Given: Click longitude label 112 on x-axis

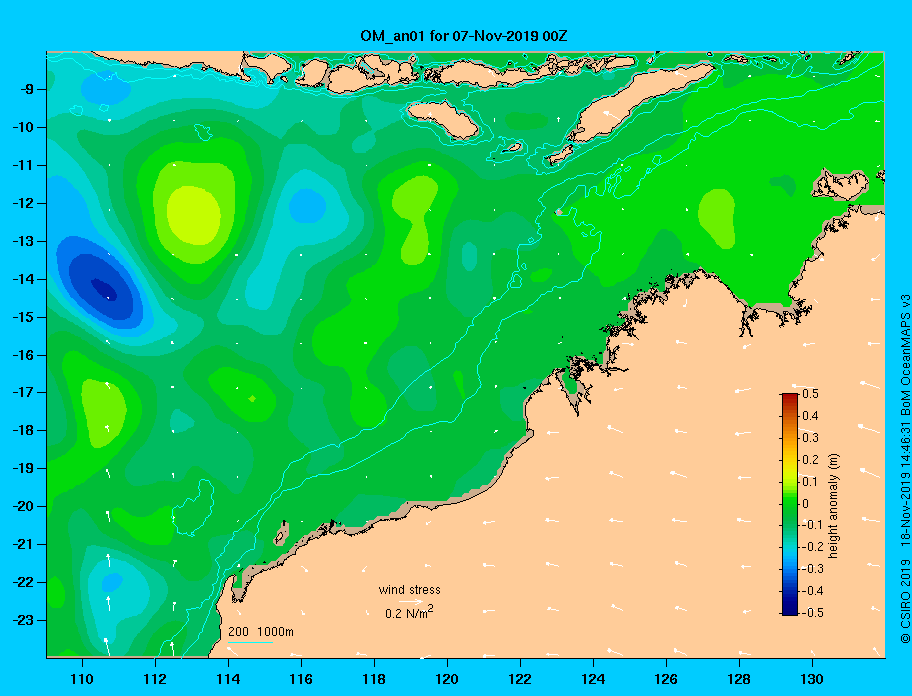Looking at the screenshot, I should point(155,679).
